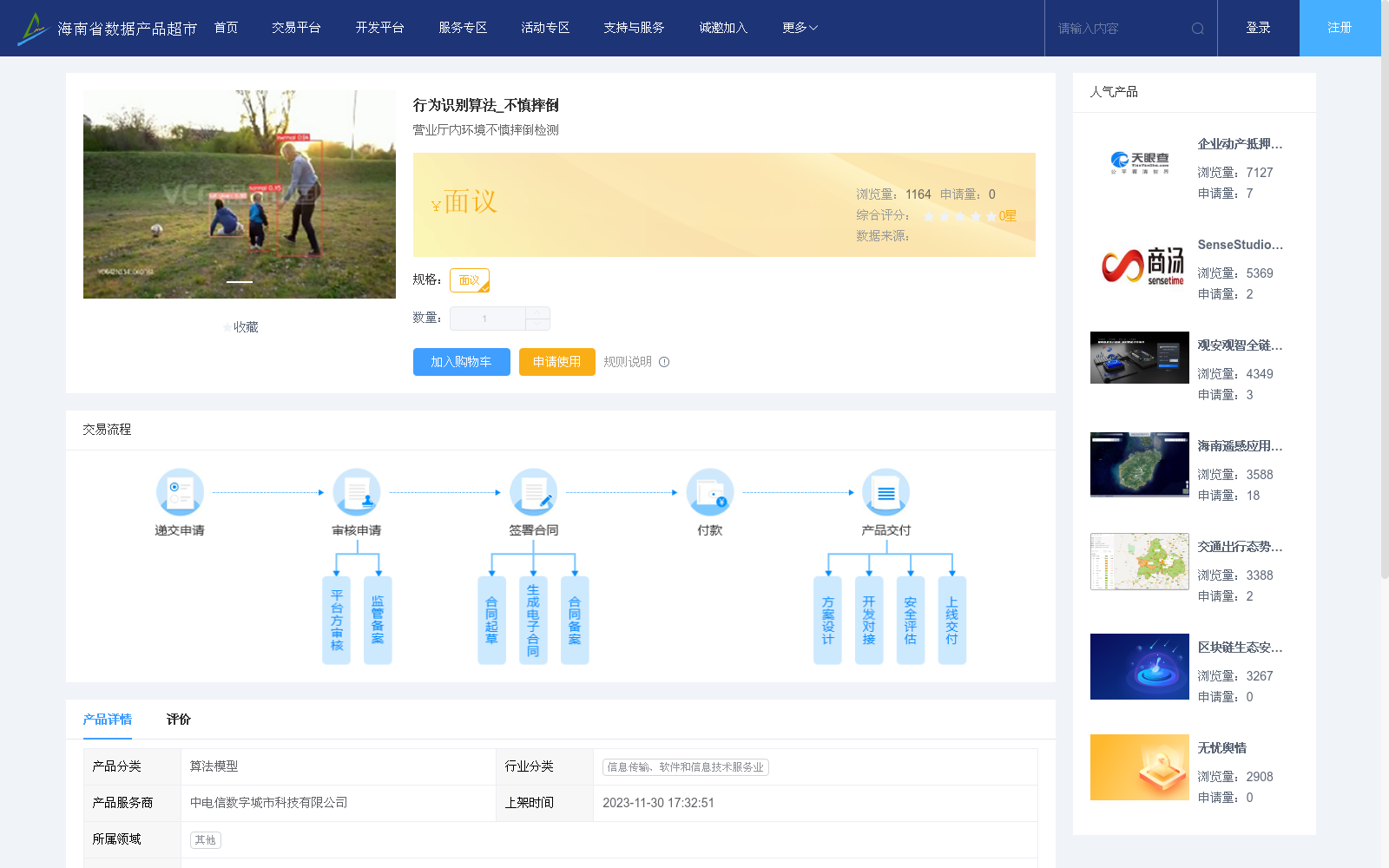Click the 合同备案 sub-step box
The width and height of the screenshot is (1389, 868).
coord(575,621)
